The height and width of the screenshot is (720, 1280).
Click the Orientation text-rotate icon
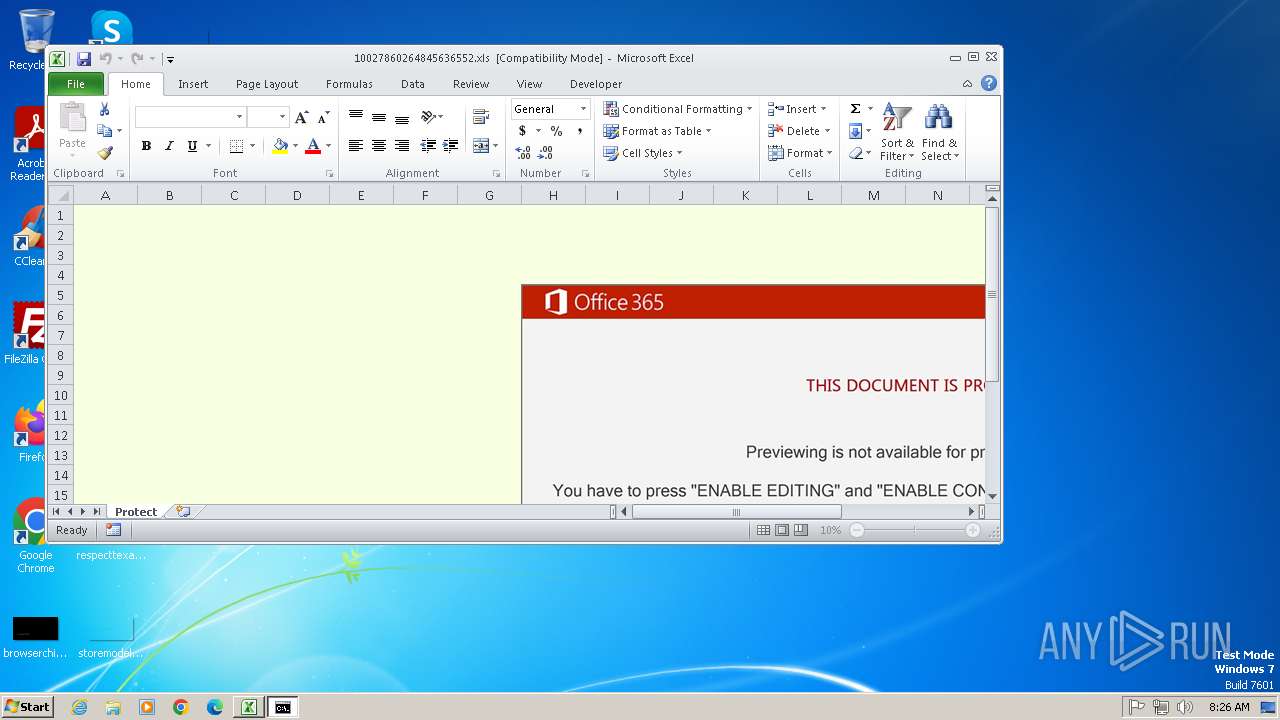point(430,117)
